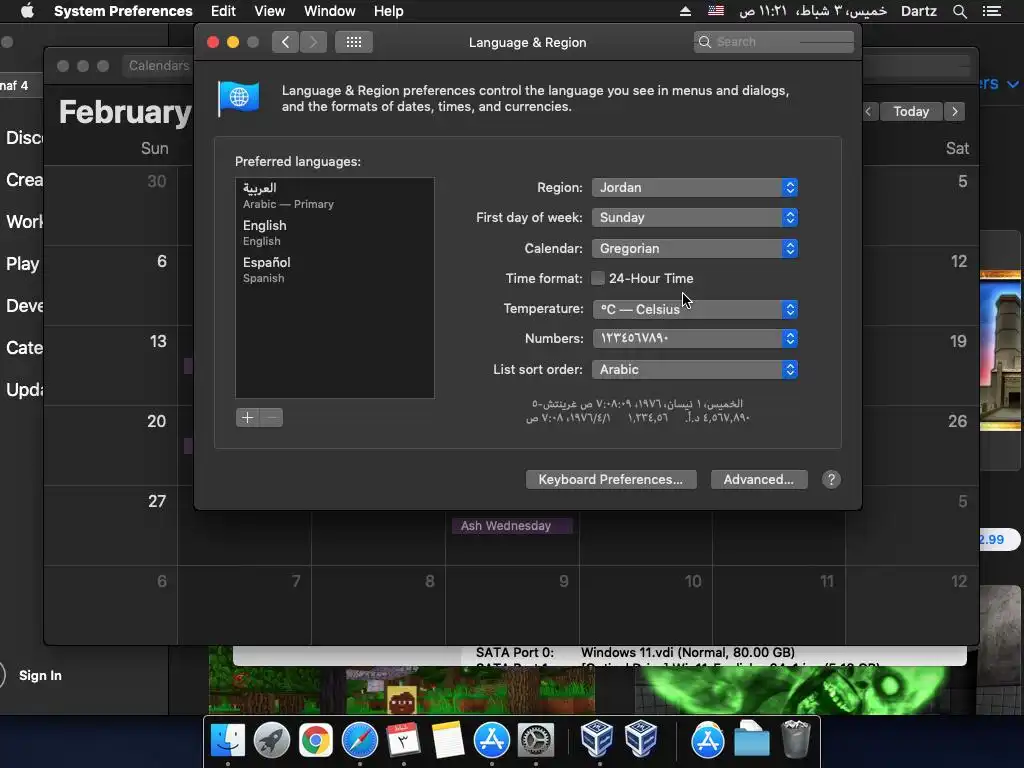This screenshot has width=1024, height=768.
Task: Open Numbers format dropdown
Action: pyautogui.click(x=695, y=338)
